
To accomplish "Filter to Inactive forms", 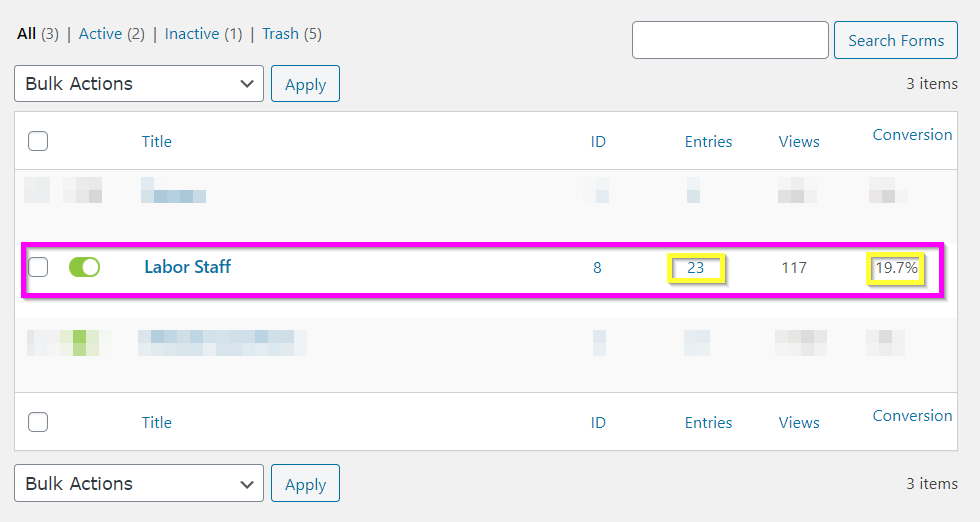I will [192, 34].
